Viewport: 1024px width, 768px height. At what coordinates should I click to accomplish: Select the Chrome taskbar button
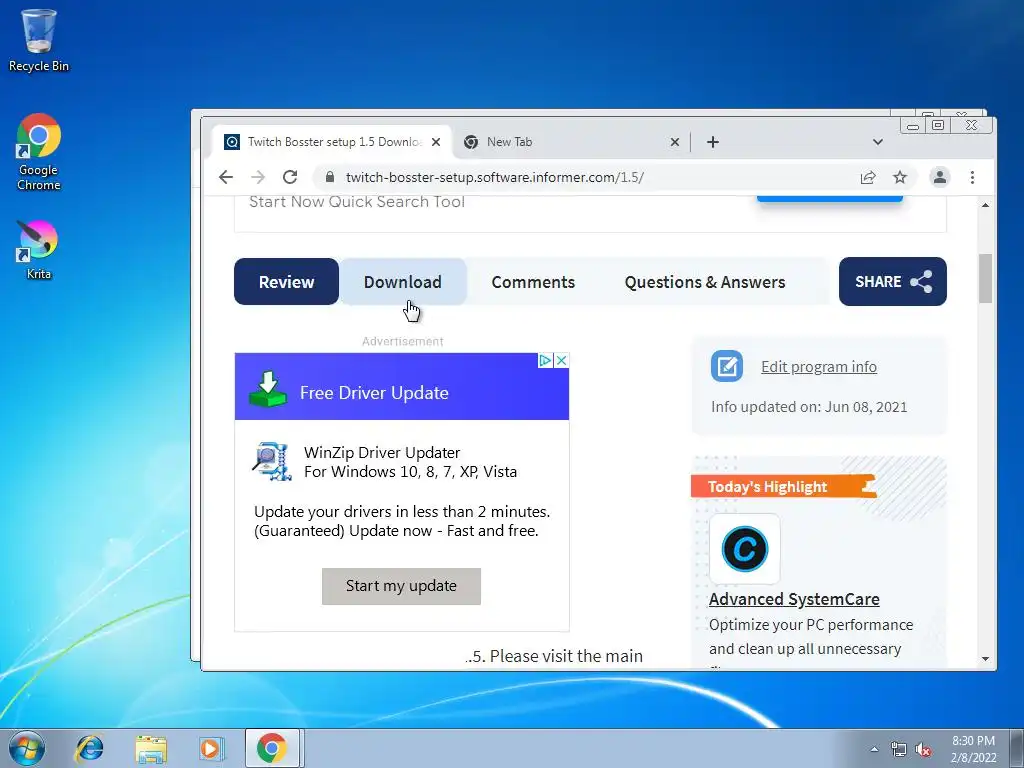272,748
